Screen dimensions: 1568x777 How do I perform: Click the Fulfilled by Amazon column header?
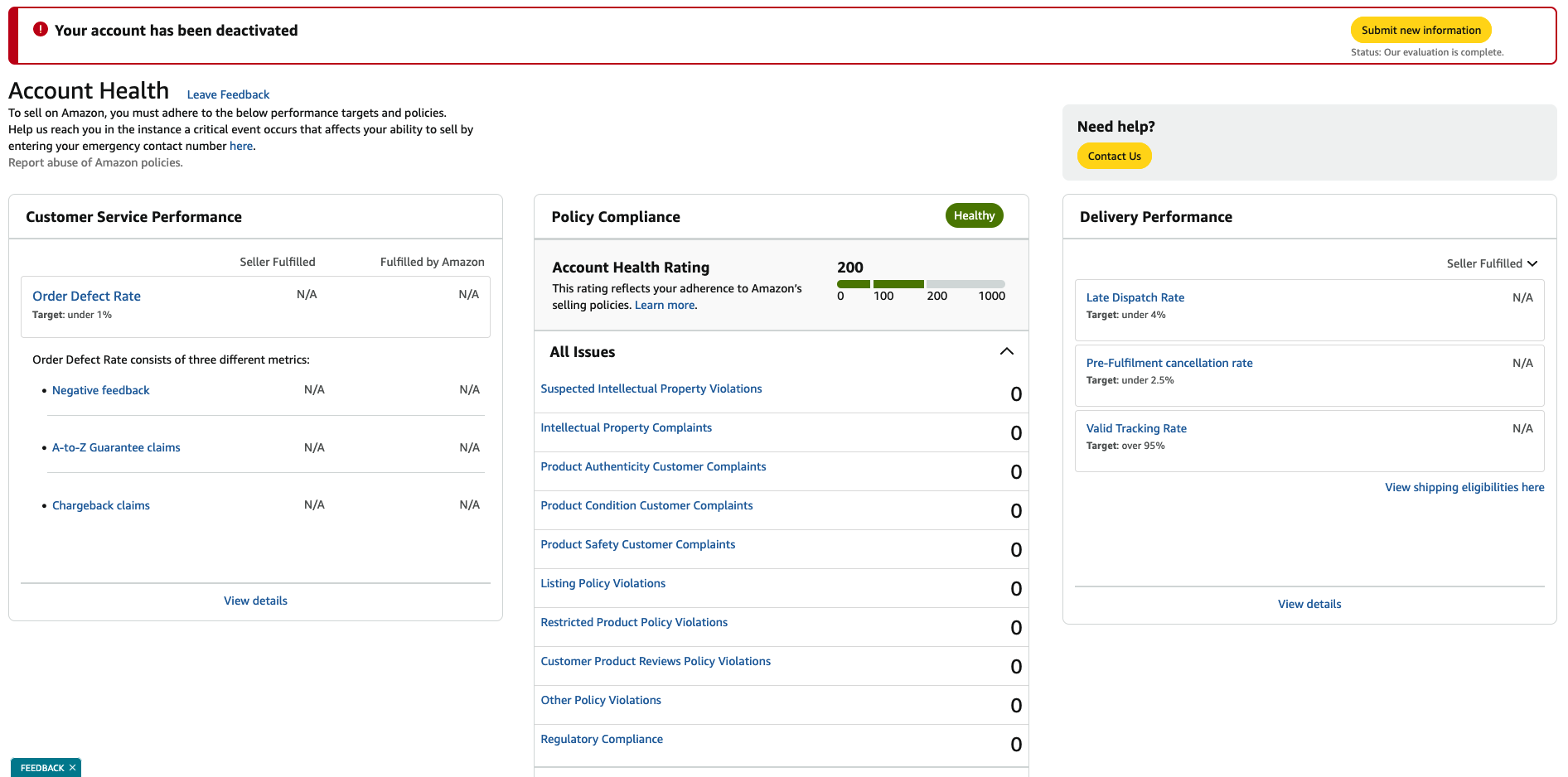click(x=432, y=262)
